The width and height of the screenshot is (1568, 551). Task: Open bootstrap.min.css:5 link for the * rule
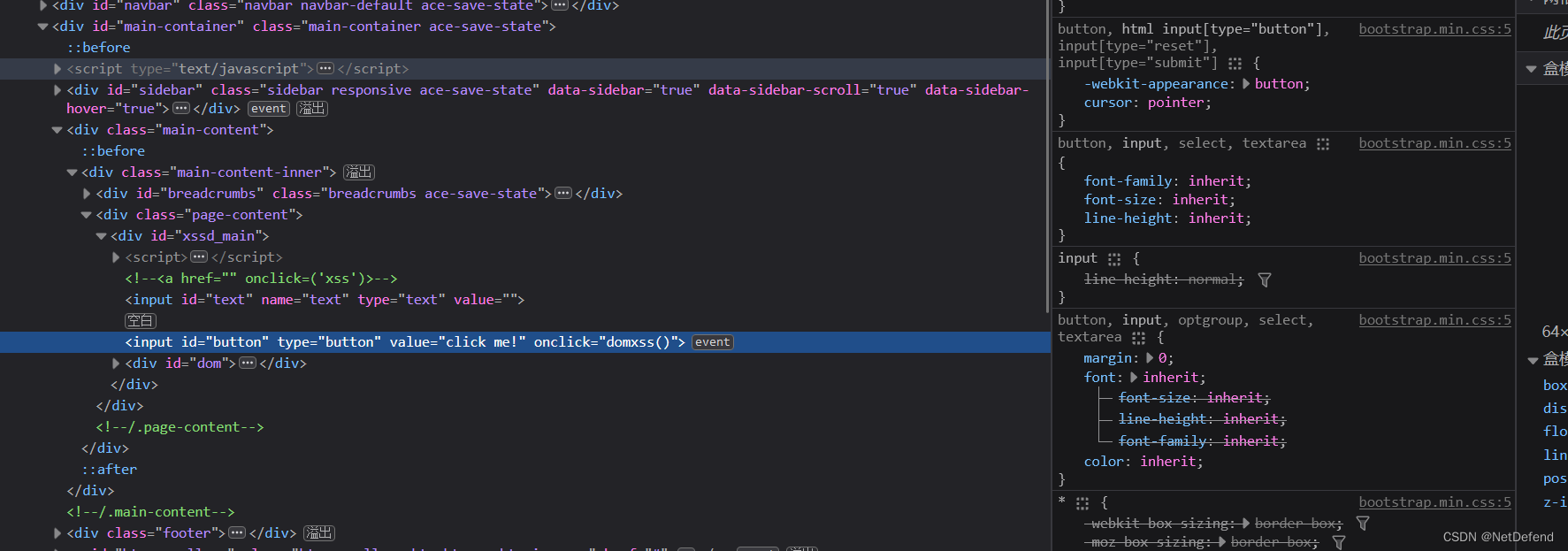[1434, 502]
